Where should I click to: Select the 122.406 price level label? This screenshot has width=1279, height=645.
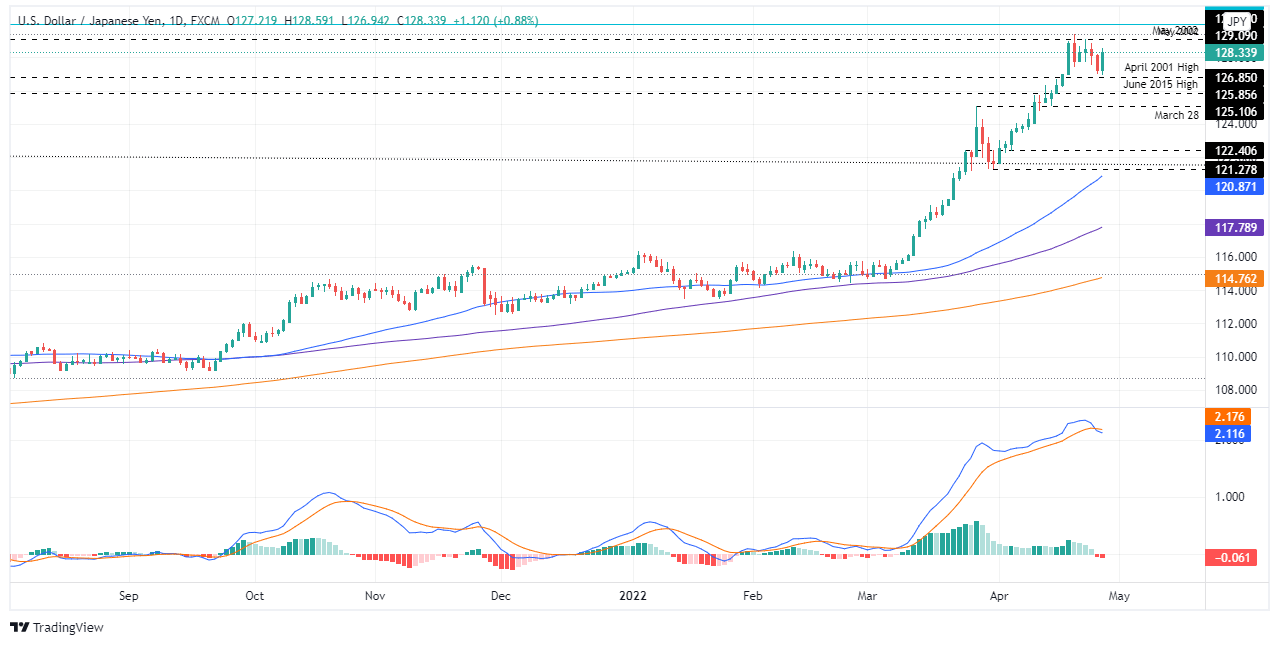point(1236,151)
